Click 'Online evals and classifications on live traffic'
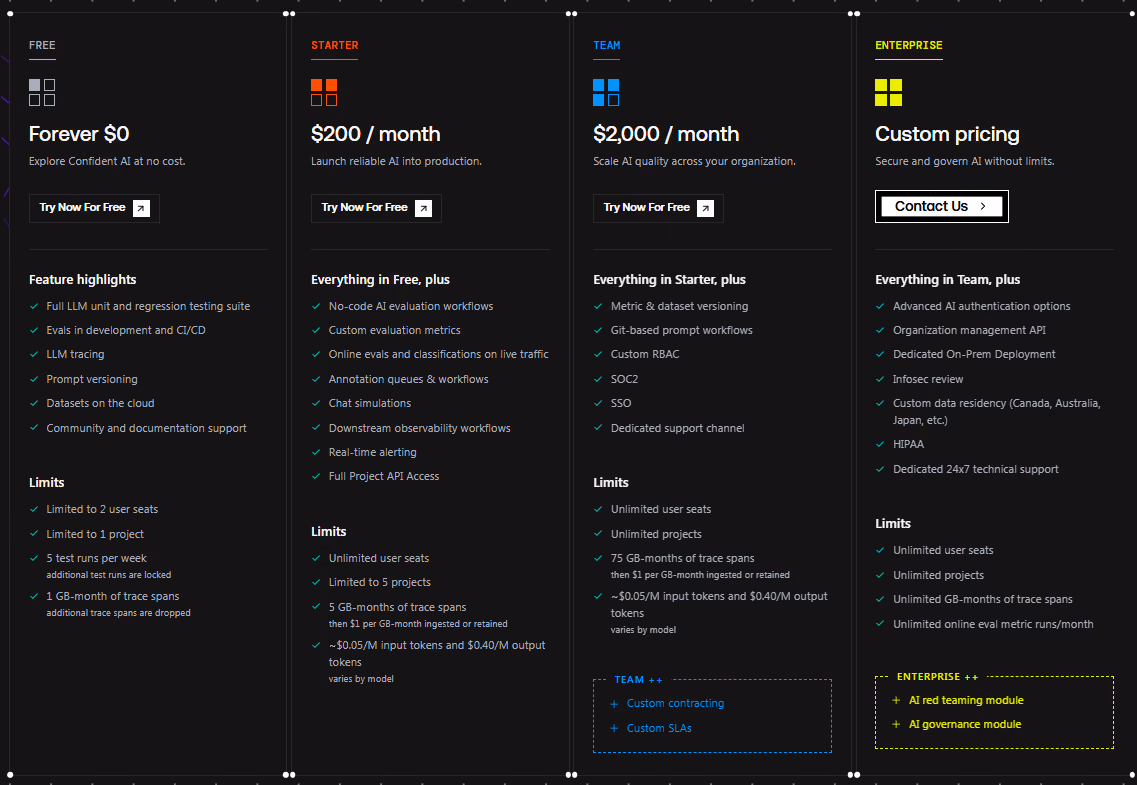 point(439,354)
